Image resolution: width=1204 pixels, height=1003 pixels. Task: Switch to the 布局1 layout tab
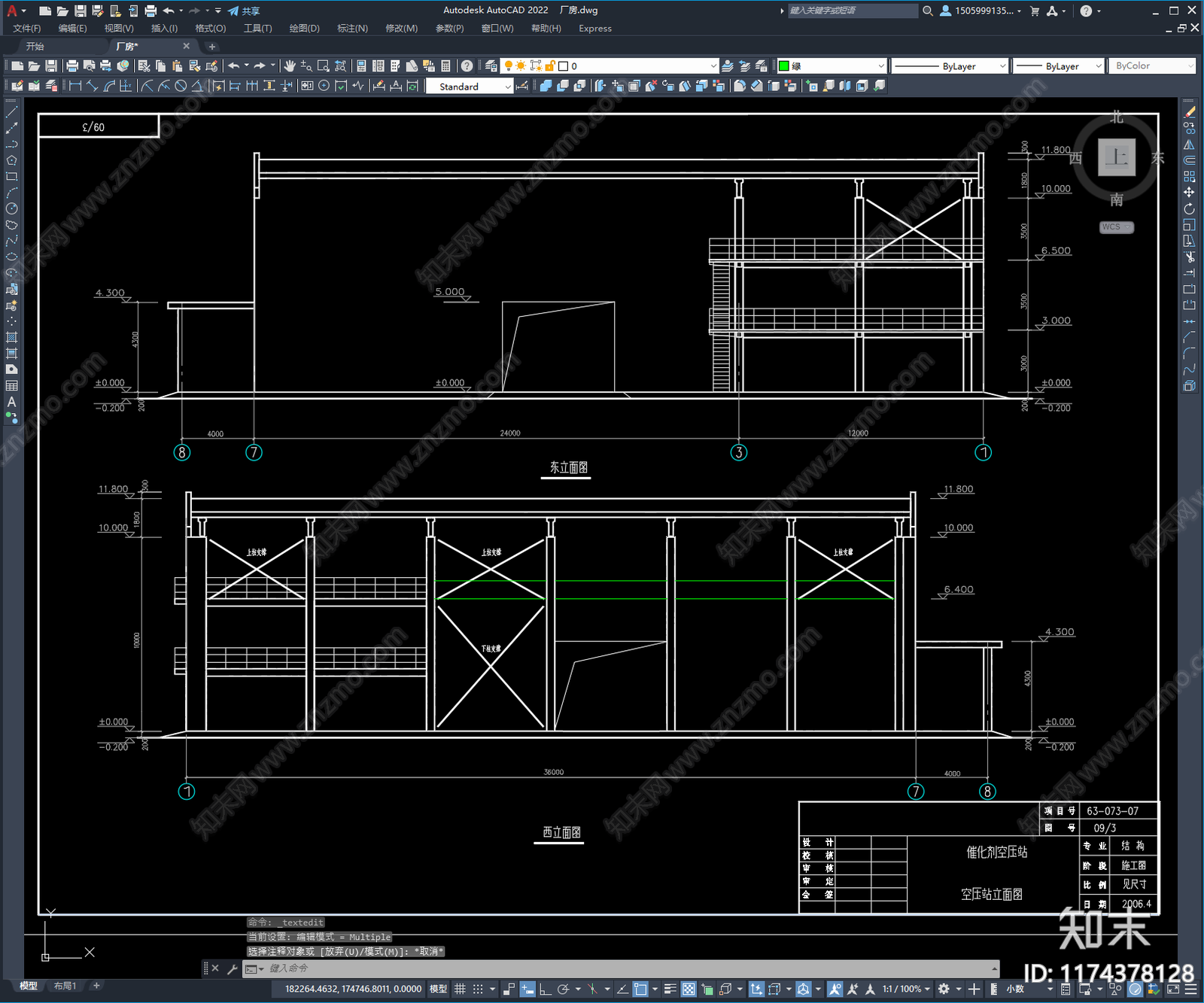(x=65, y=986)
